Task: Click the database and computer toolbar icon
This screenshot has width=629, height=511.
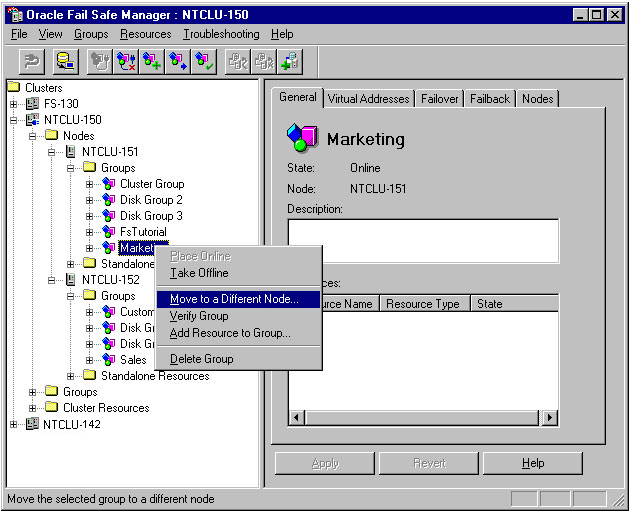Action: (x=66, y=62)
